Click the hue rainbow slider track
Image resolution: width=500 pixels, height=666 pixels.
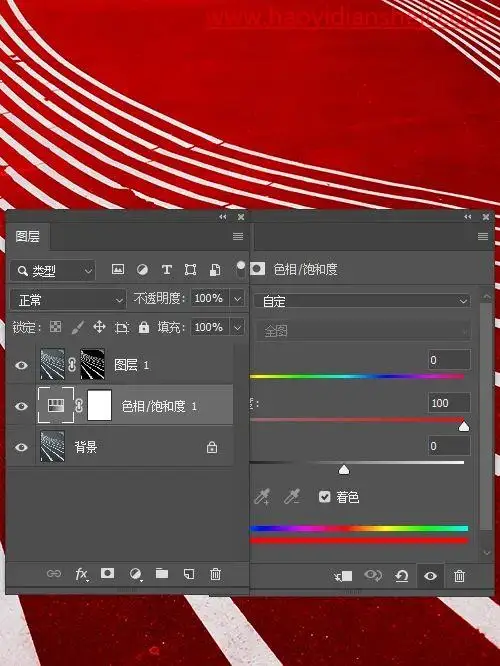357,376
